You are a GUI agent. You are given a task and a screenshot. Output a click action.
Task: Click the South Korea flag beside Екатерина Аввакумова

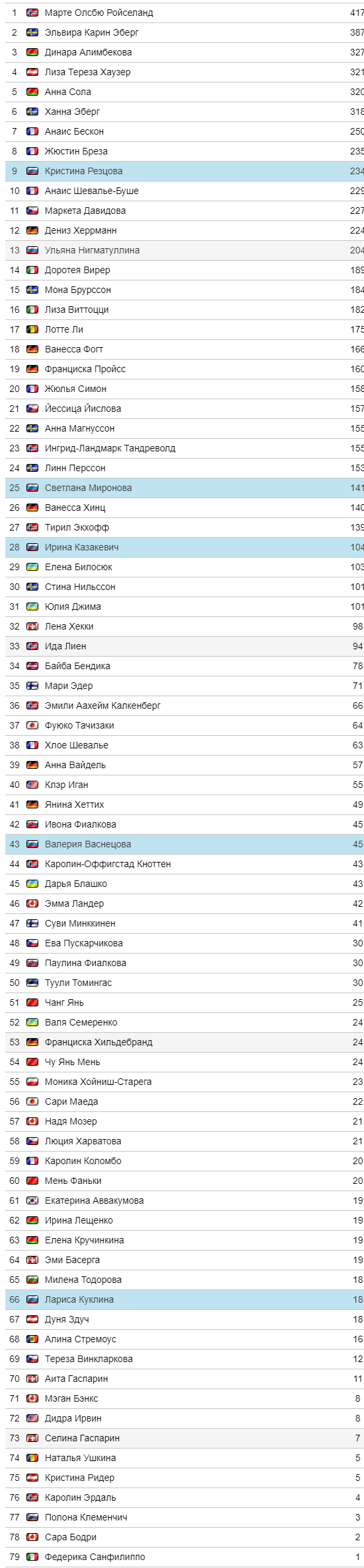click(32, 1200)
